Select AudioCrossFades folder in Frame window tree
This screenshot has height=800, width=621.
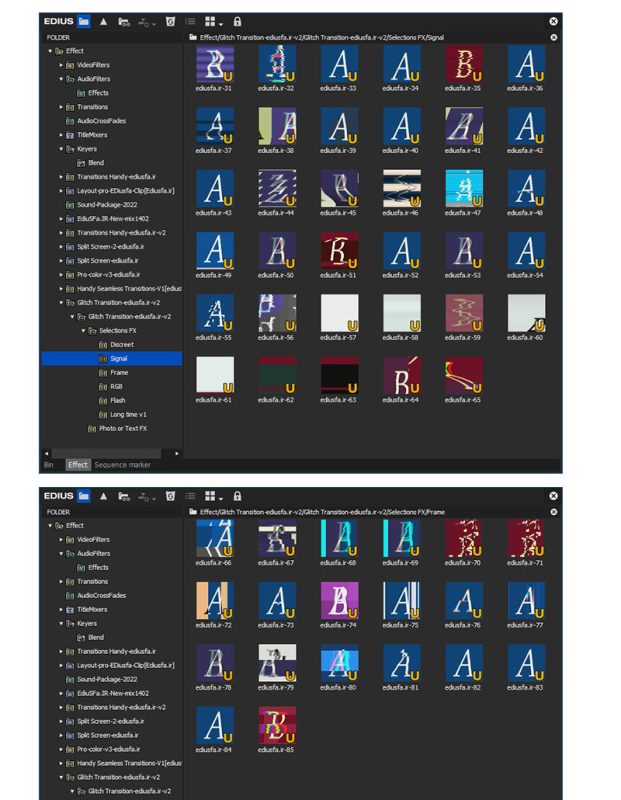(x=101, y=595)
